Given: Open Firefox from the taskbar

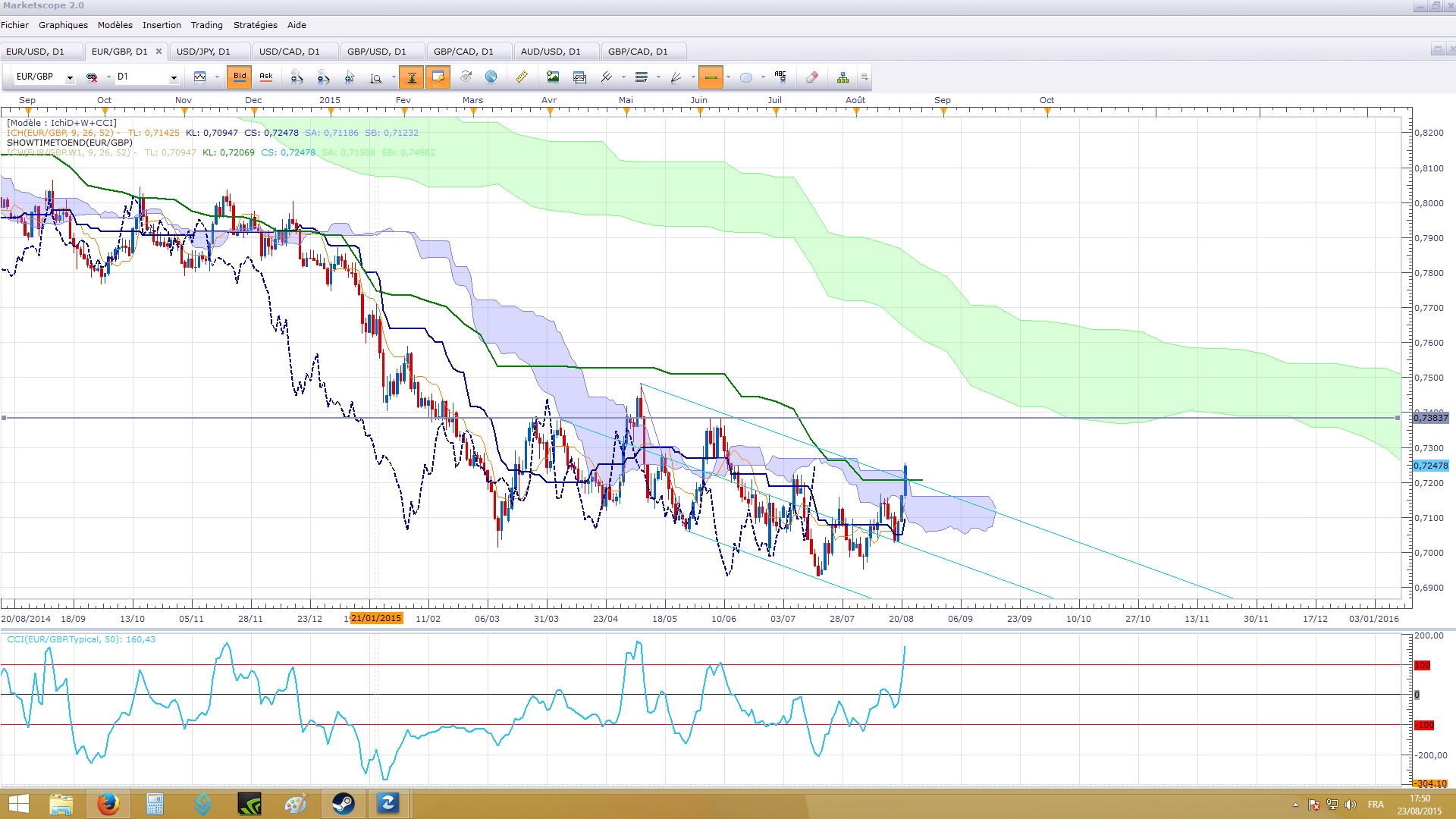Looking at the screenshot, I should coord(108,804).
